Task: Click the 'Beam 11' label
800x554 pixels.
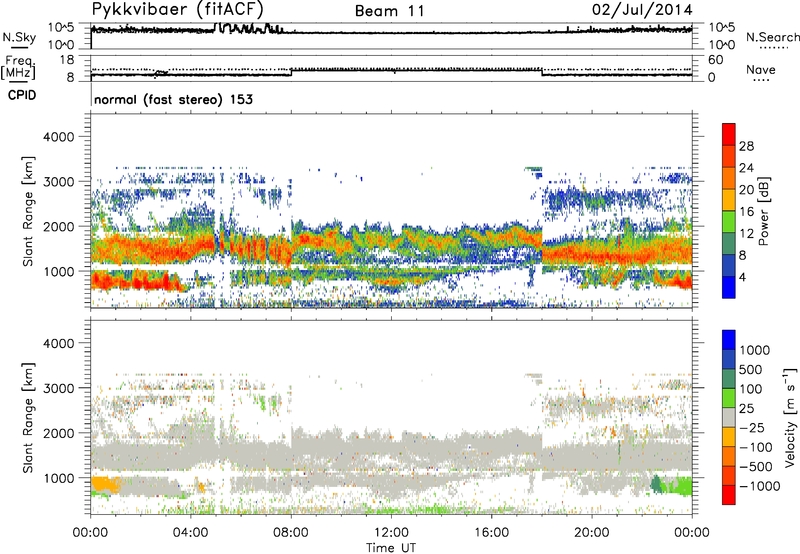Action: (x=390, y=11)
